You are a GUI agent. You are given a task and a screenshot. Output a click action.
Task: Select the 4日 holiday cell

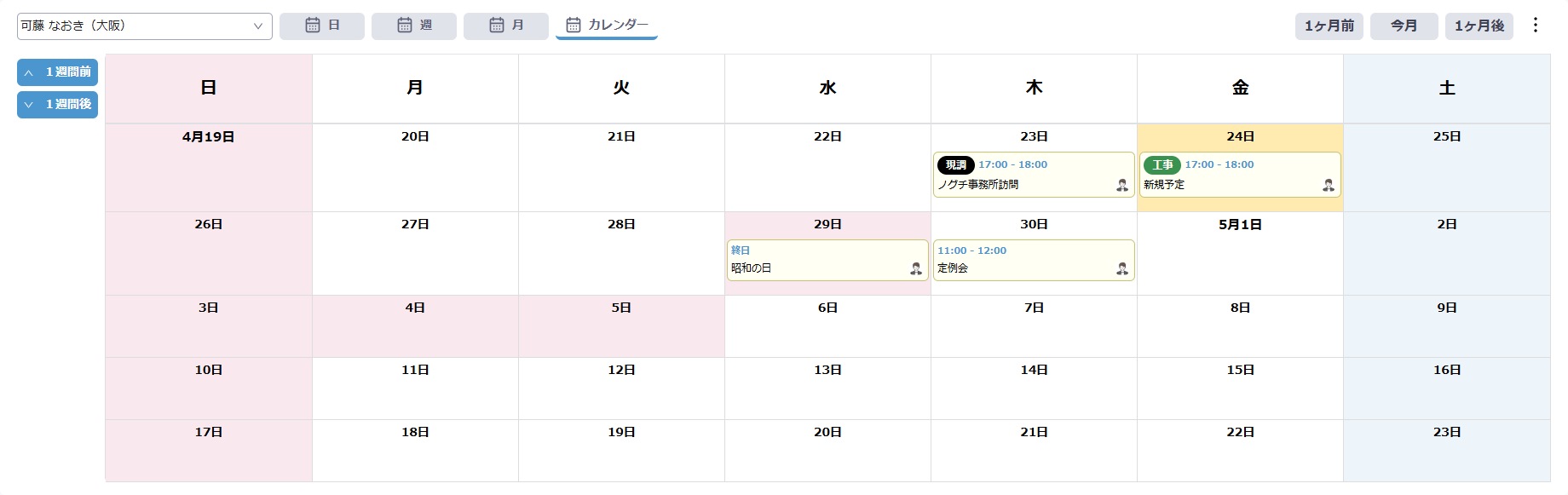[415, 326]
